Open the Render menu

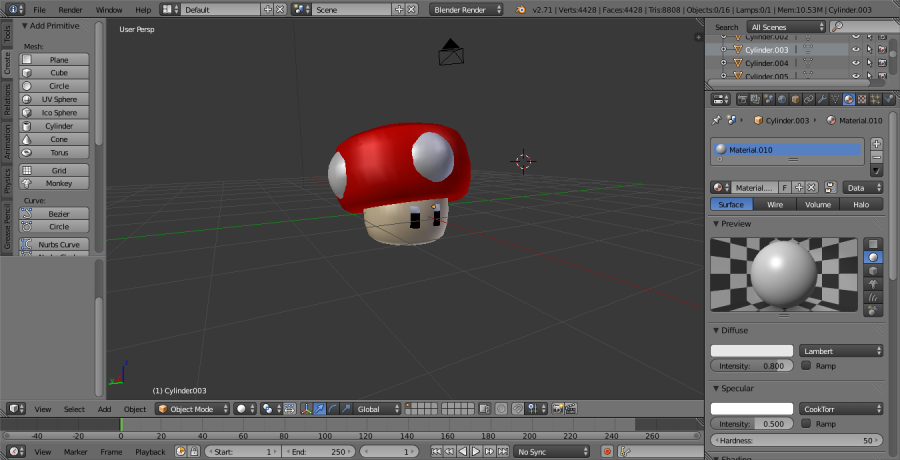[x=70, y=10]
